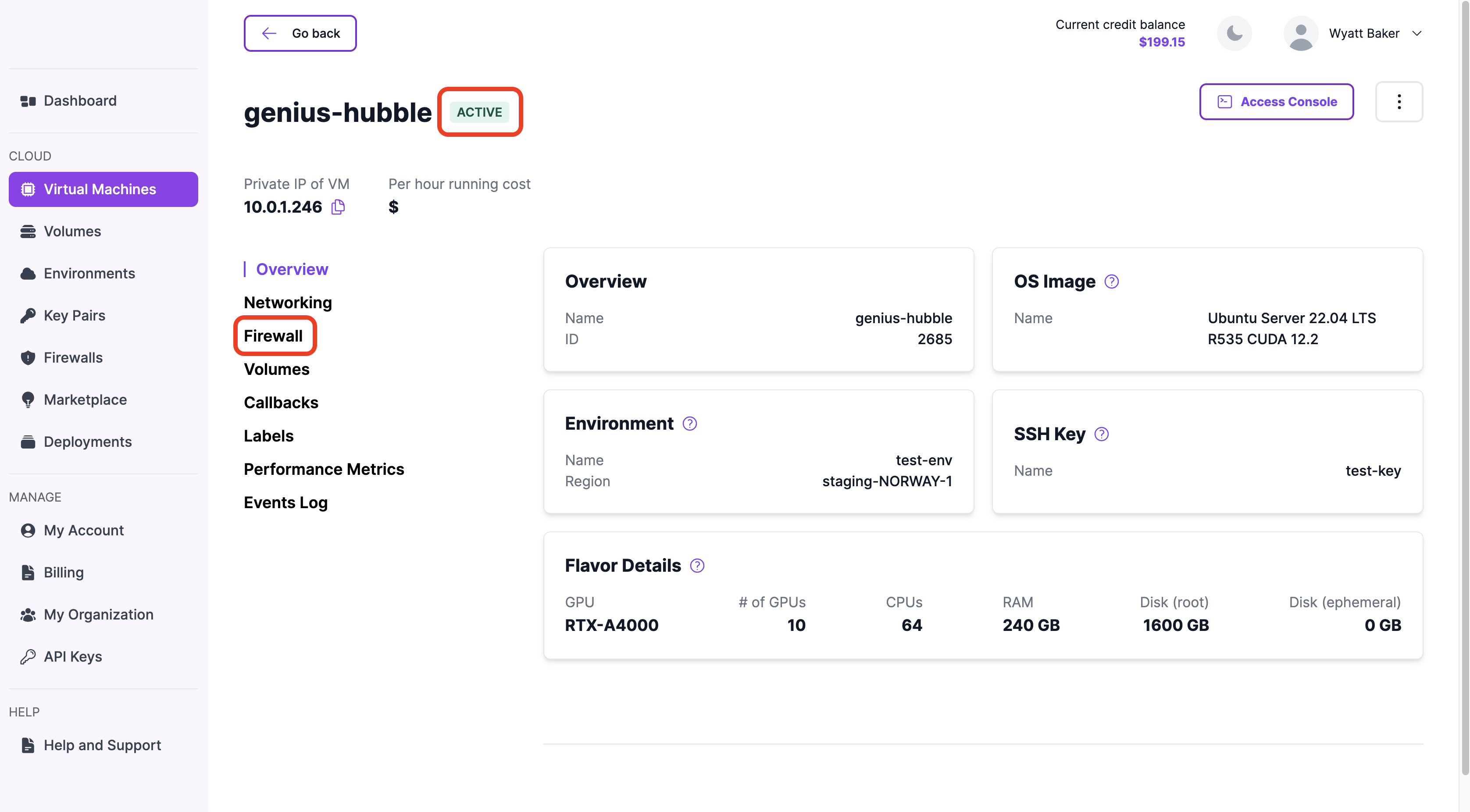The height and width of the screenshot is (812, 1470).
Task: Open Marketplace from sidebar
Action: [85, 399]
